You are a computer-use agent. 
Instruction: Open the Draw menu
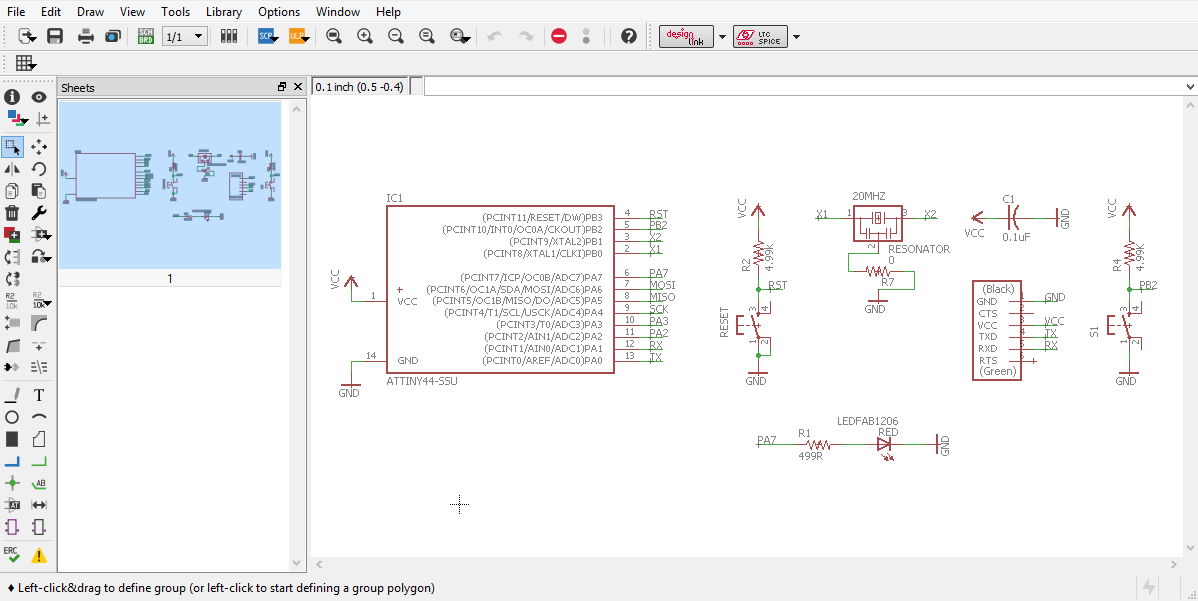tap(91, 11)
